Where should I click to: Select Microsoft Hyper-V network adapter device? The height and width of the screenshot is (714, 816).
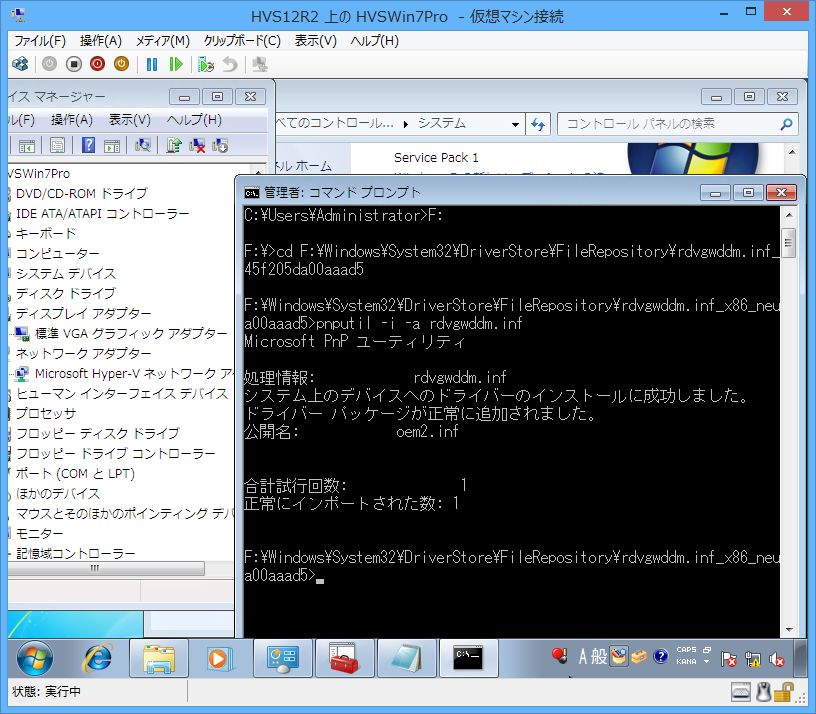[134, 373]
